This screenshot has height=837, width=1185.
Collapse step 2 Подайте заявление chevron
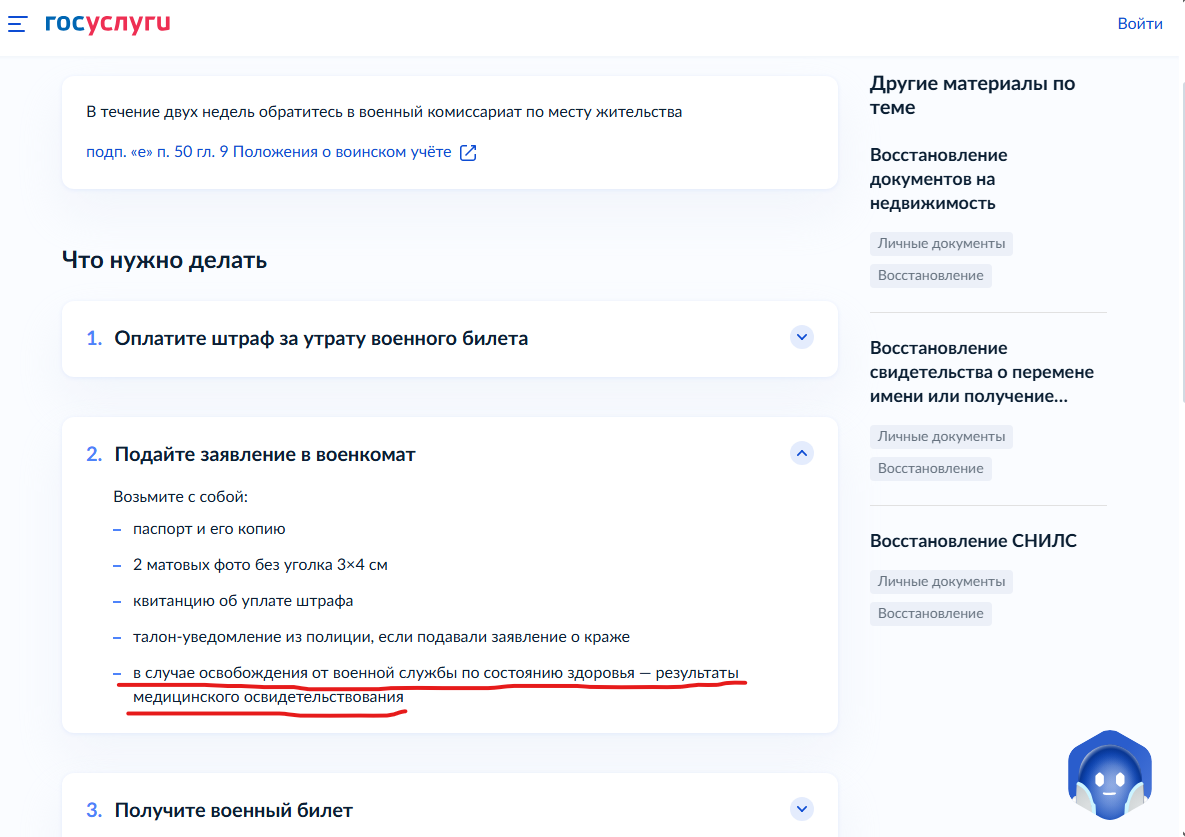pyautogui.click(x=801, y=453)
